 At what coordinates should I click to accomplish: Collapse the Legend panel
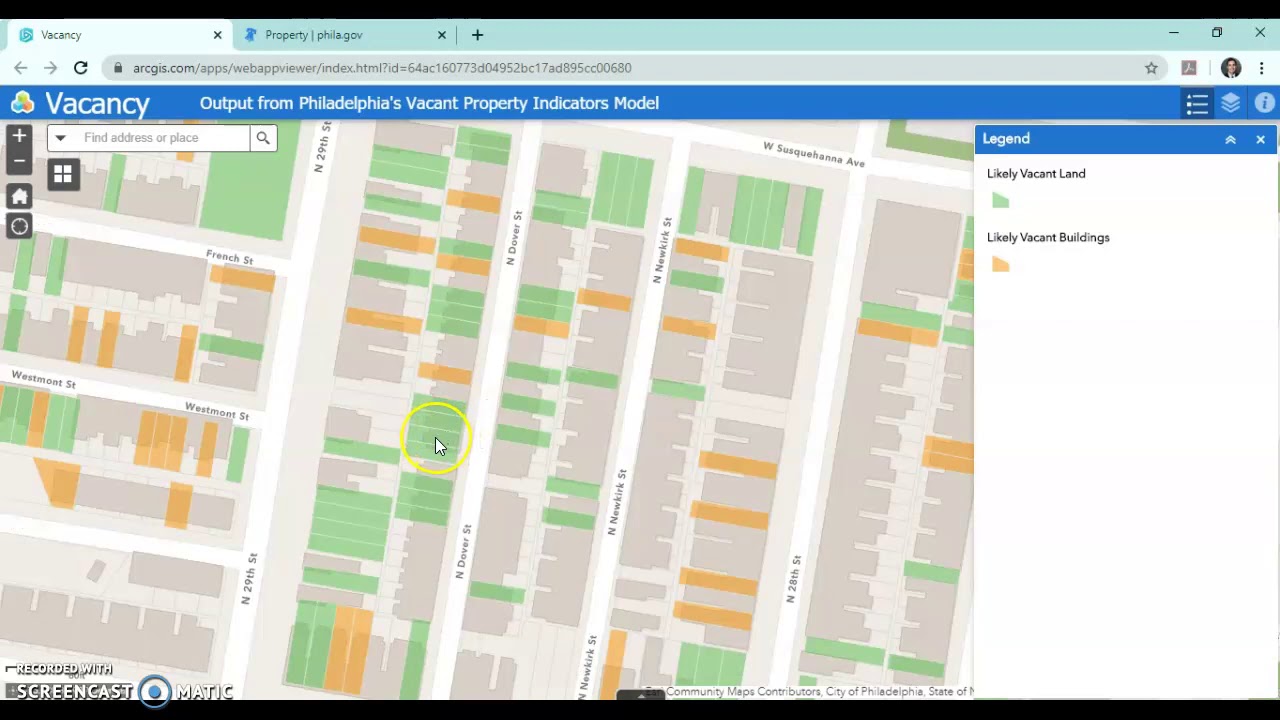1230,140
